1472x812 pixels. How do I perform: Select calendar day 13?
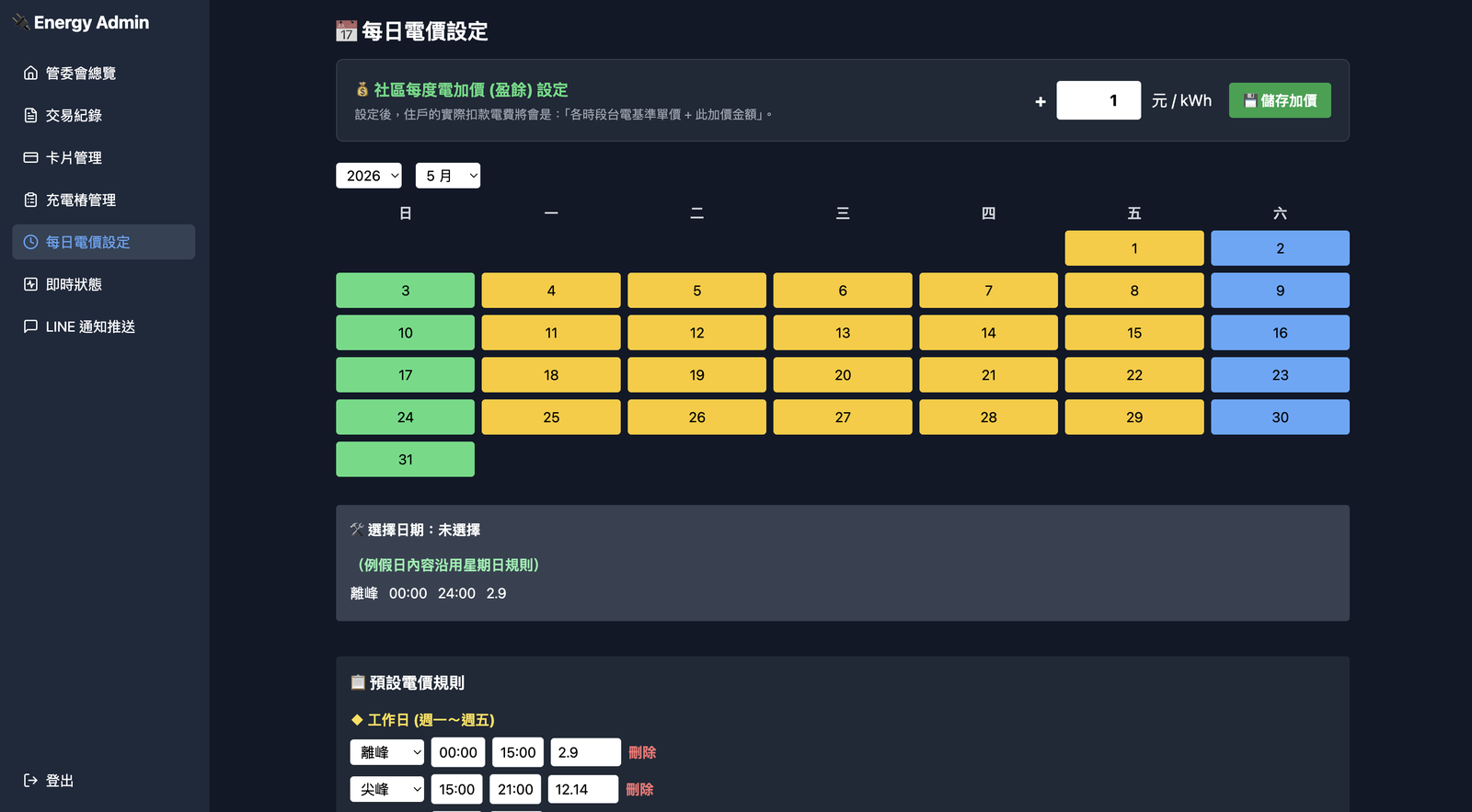click(x=843, y=333)
